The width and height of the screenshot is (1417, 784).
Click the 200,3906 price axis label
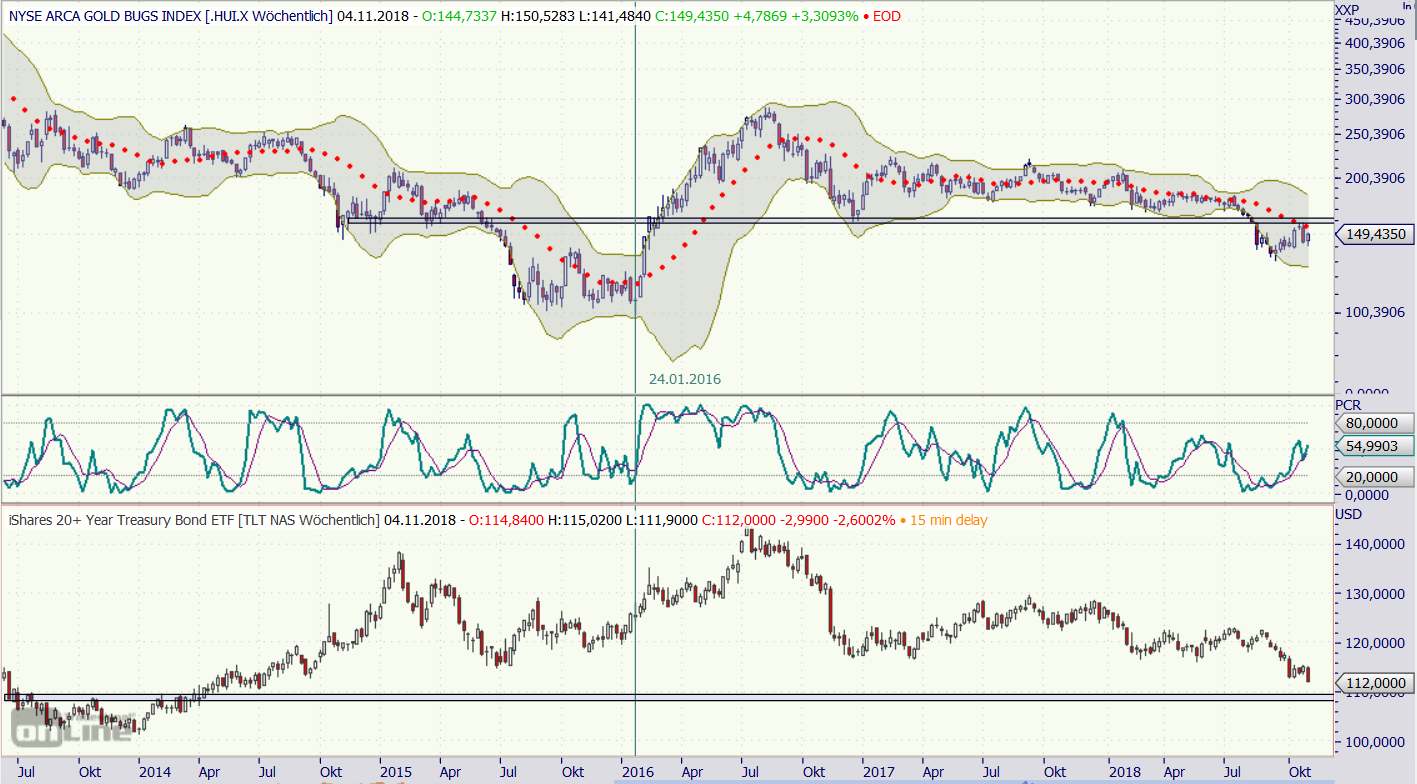pyautogui.click(x=1374, y=178)
